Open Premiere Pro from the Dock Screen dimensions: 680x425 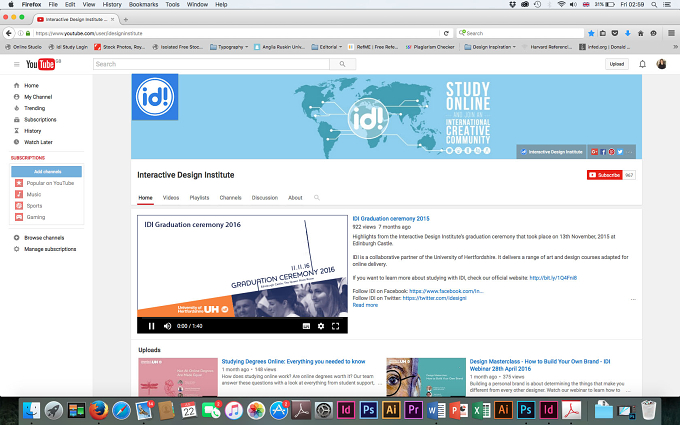pyautogui.click(x=414, y=410)
